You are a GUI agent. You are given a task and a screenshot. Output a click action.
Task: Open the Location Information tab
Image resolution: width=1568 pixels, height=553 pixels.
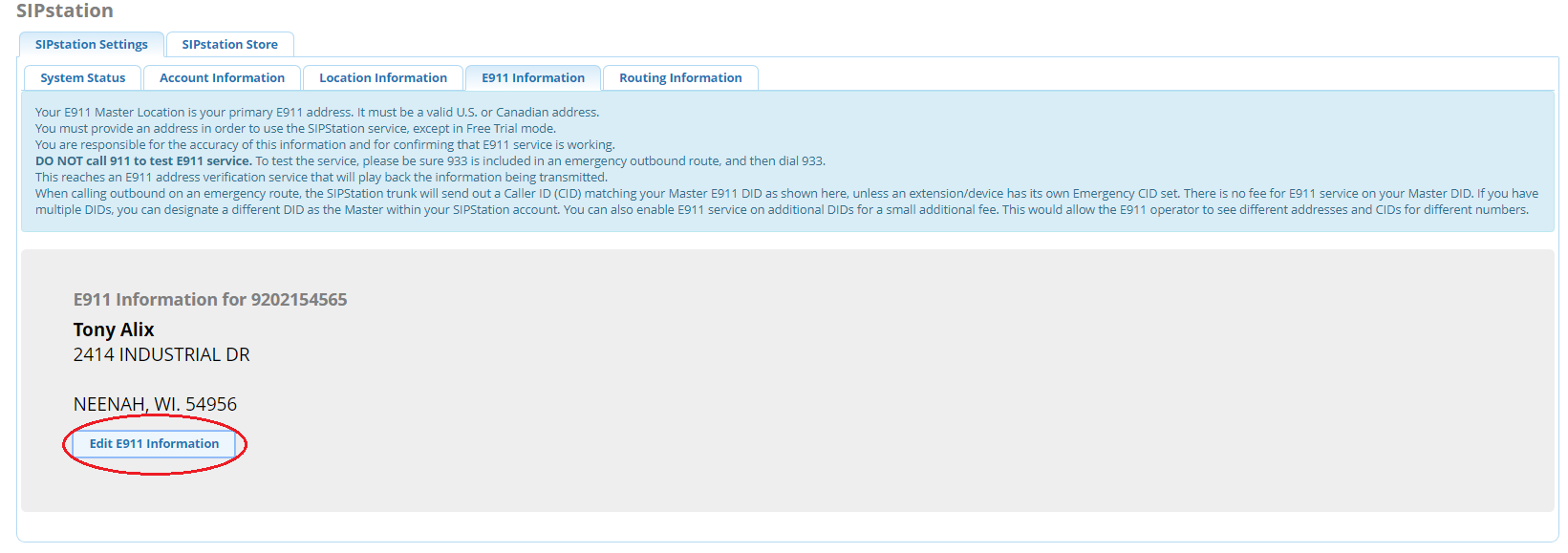click(x=382, y=78)
